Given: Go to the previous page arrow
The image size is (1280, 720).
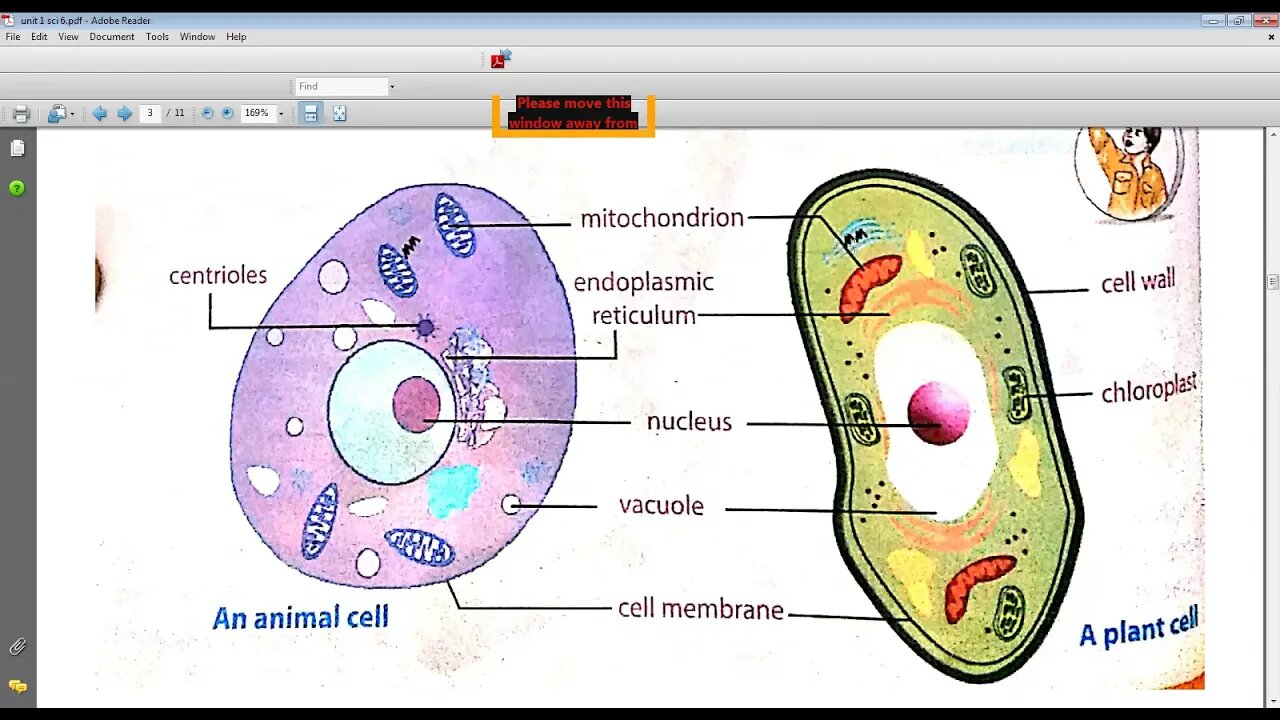Looking at the screenshot, I should click(100, 114).
